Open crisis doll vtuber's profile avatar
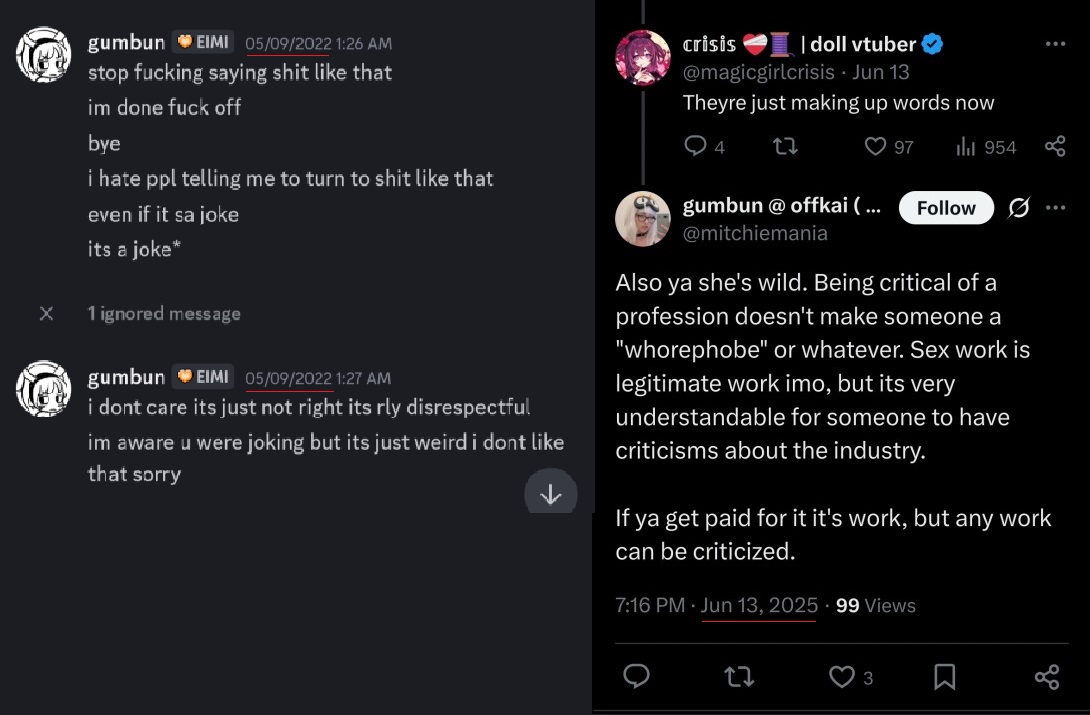Screen dimensions: 1090x715 [642, 57]
